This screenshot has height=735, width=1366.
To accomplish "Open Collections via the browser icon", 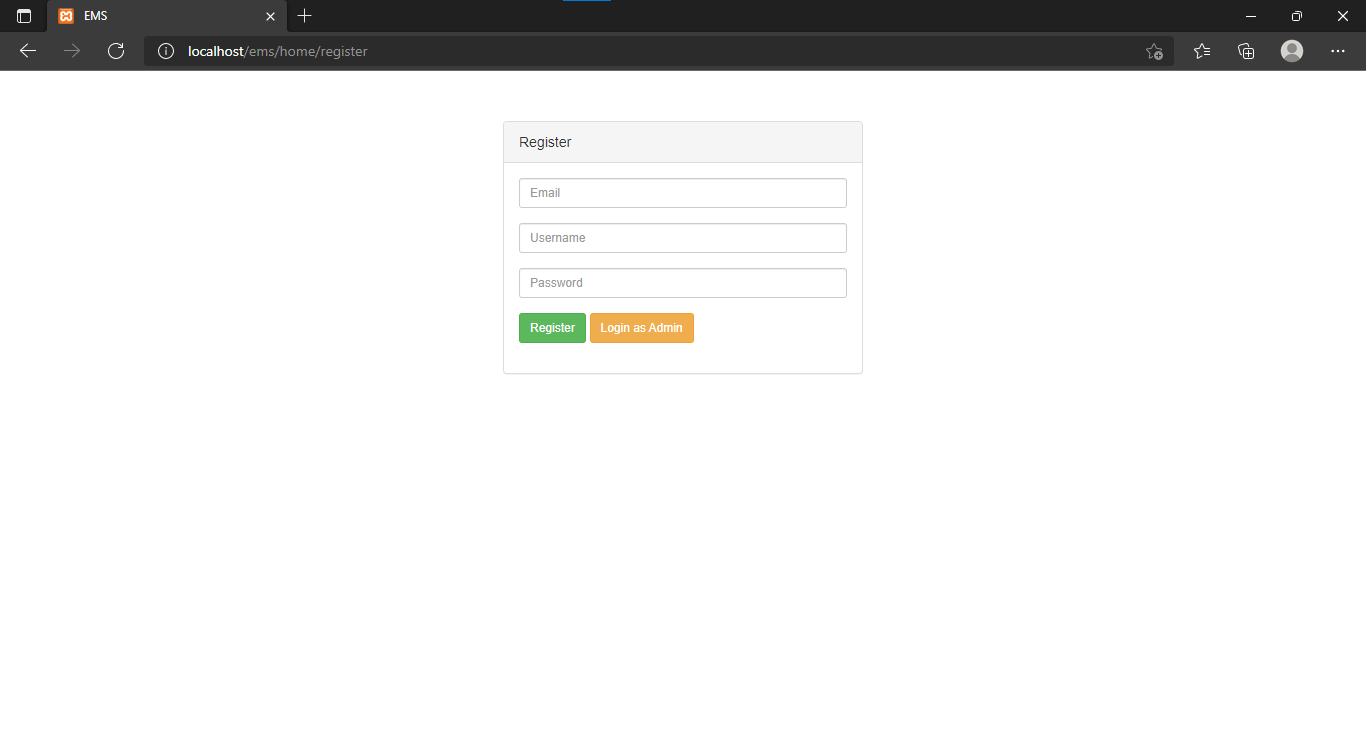I will pyautogui.click(x=1246, y=51).
